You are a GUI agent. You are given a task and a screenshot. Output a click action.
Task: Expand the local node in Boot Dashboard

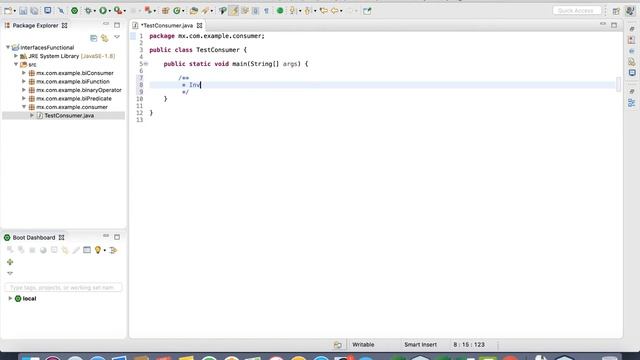(10, 298)
